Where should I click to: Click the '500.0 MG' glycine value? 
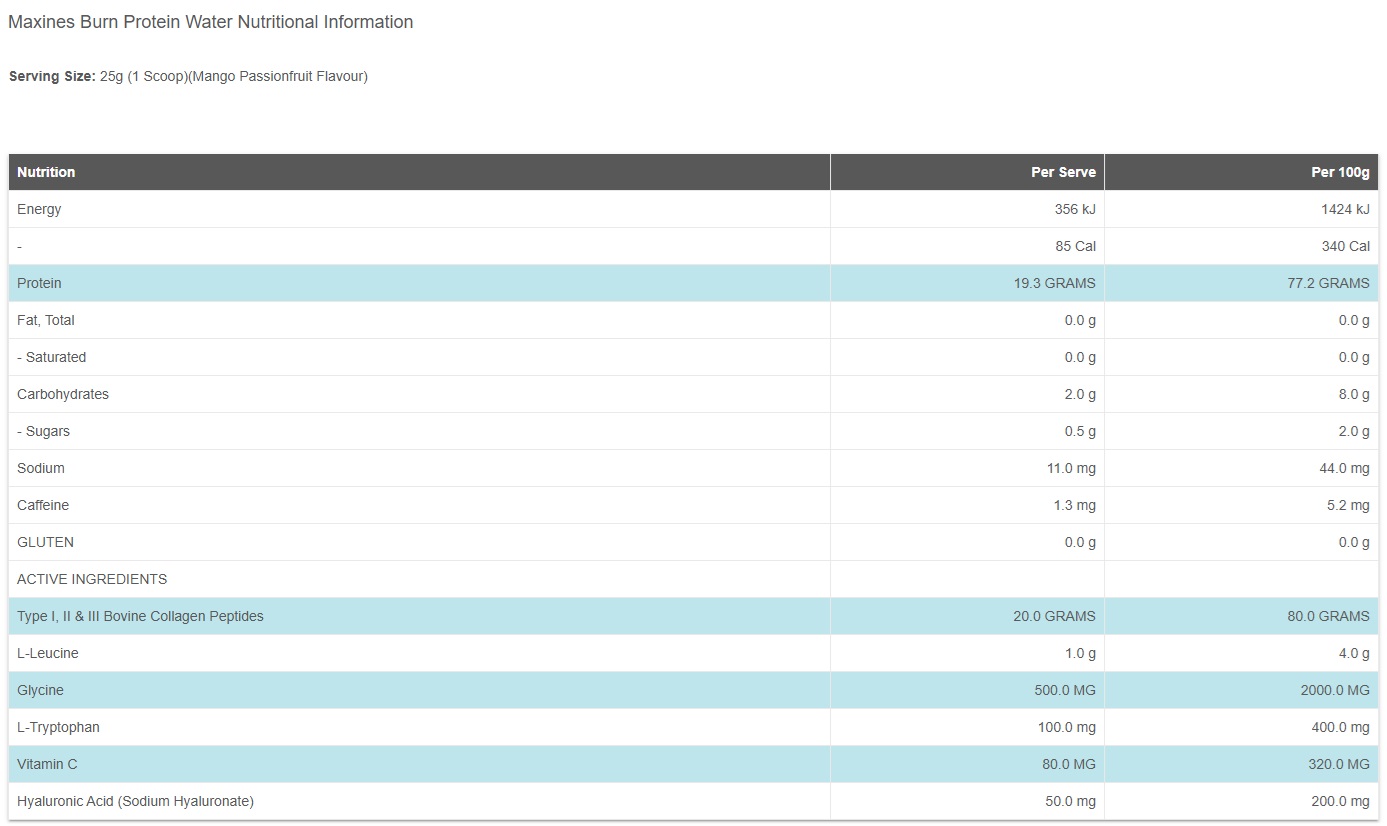click(1065, 690)
